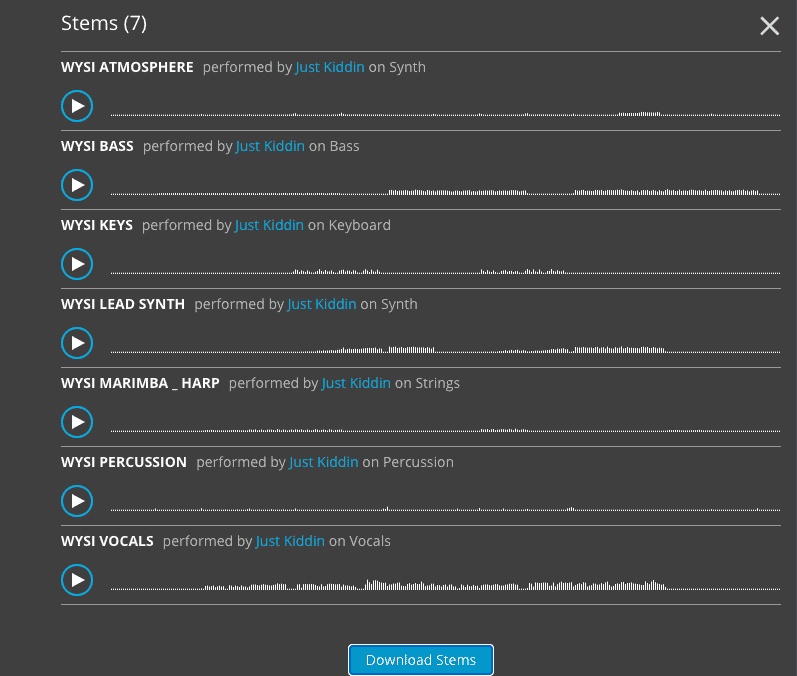Open Just Kiddin link on PERCUSSION stem
The image size is (797, 676).
point(323,462)
